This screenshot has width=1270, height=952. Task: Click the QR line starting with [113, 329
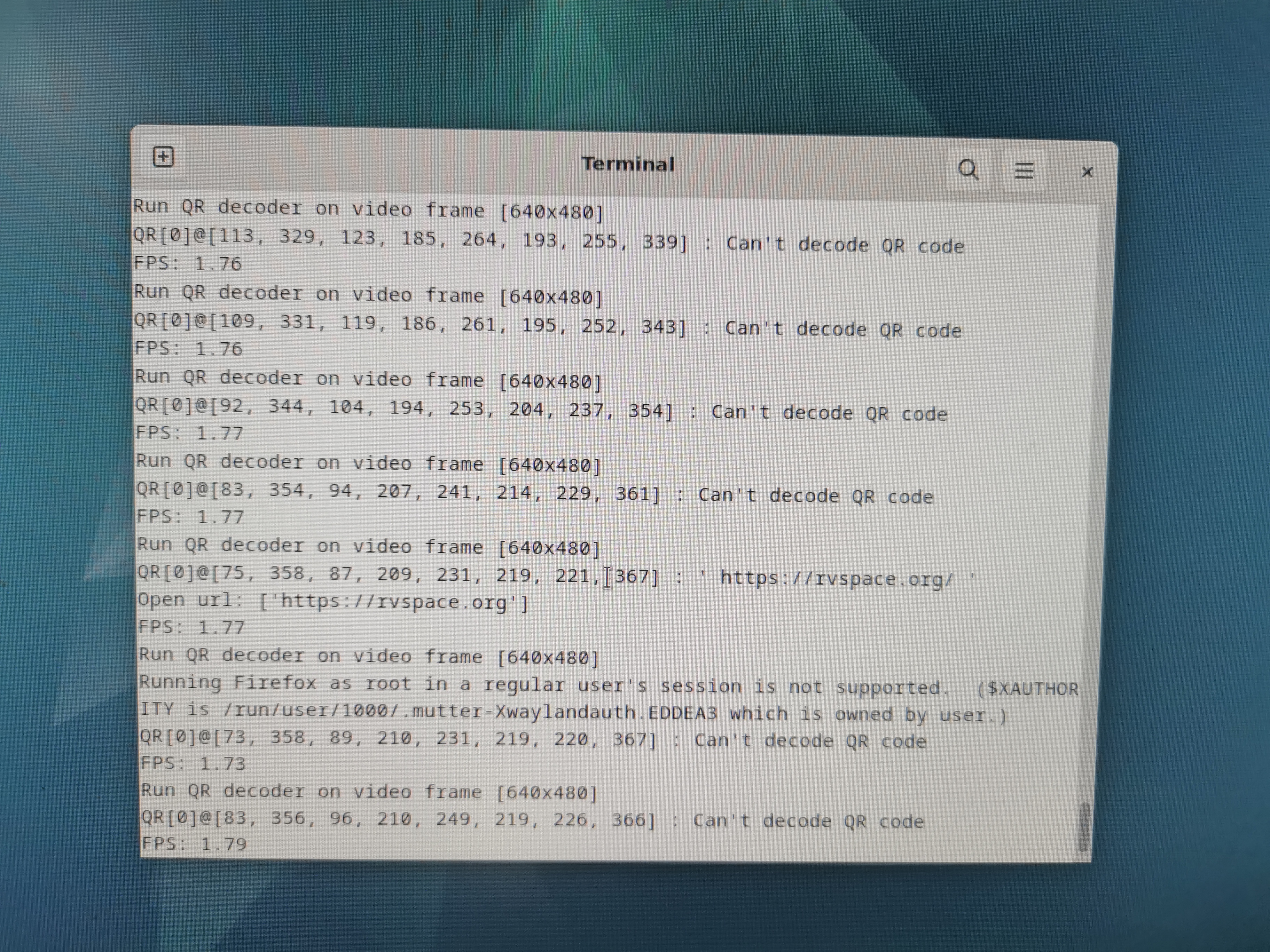tap(548, 241)
